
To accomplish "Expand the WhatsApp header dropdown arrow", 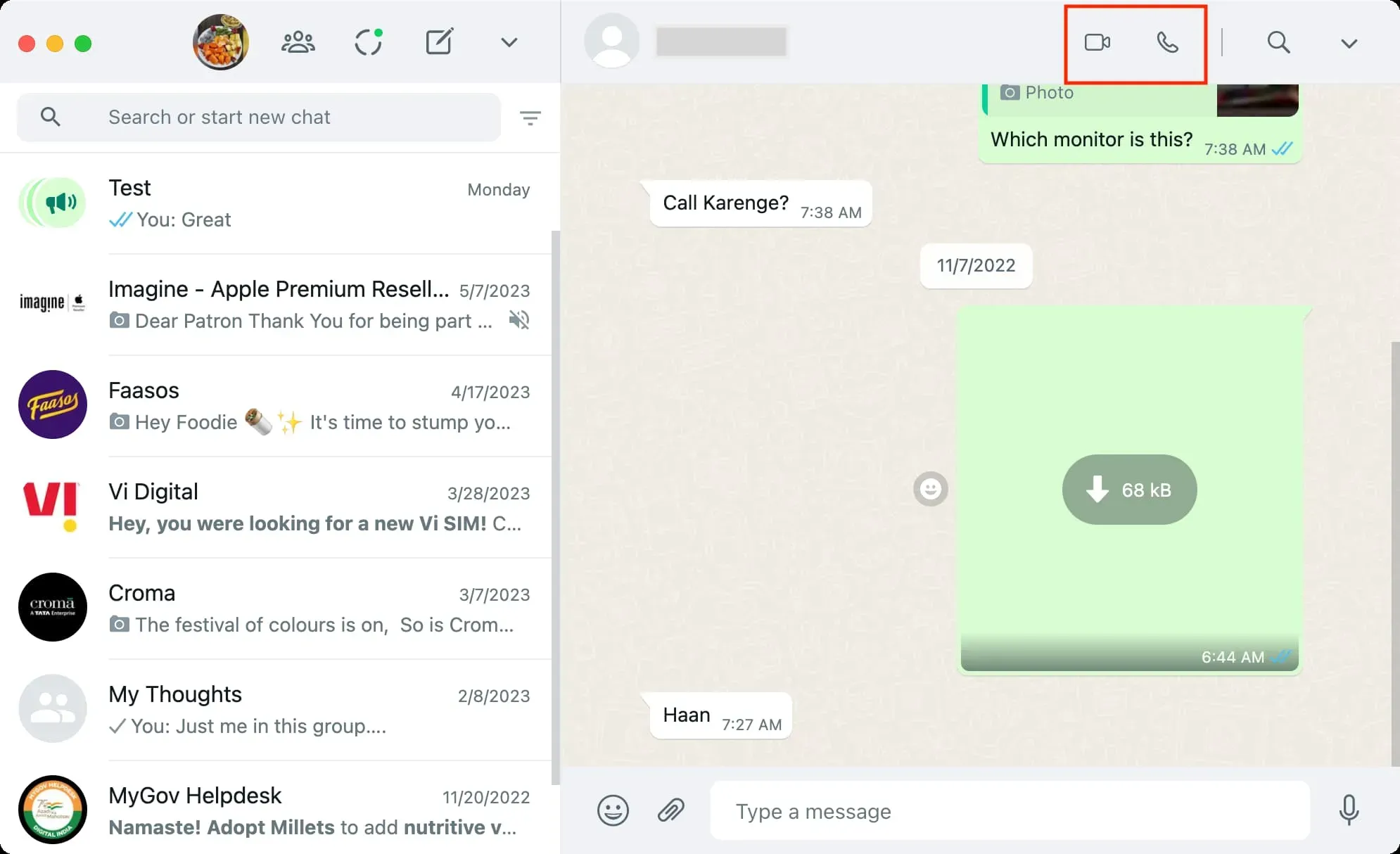I will click(1350, 42).
